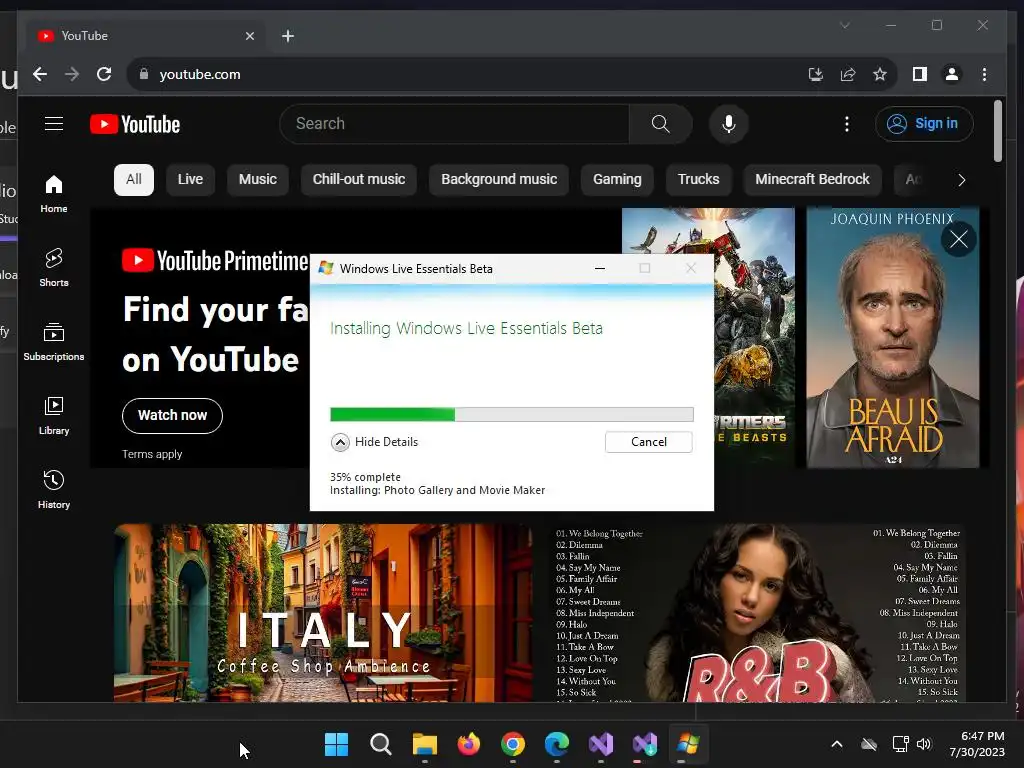This screenshot has height=768, width=1024.
Task: View site information padlock icon
Action: 144,74
